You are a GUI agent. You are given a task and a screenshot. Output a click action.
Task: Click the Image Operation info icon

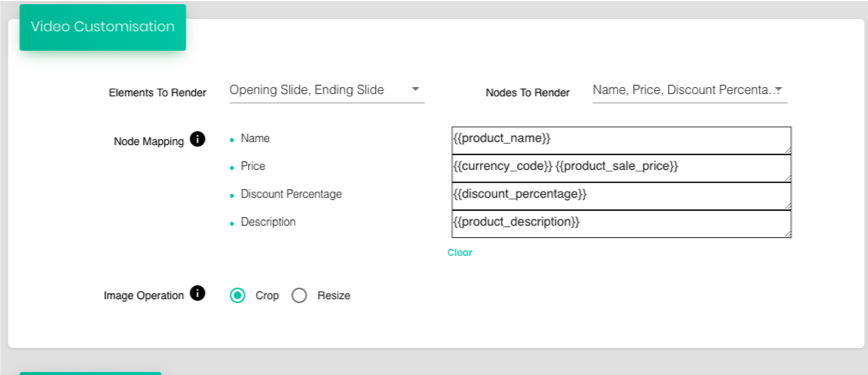click(x=197, y=293)
